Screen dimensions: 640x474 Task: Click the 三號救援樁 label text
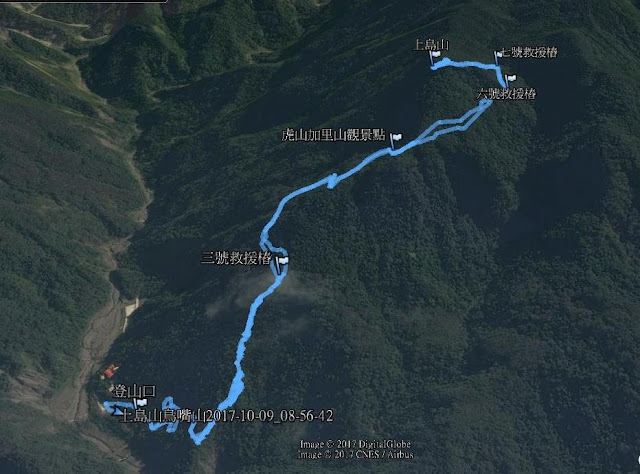click(237, 258)
